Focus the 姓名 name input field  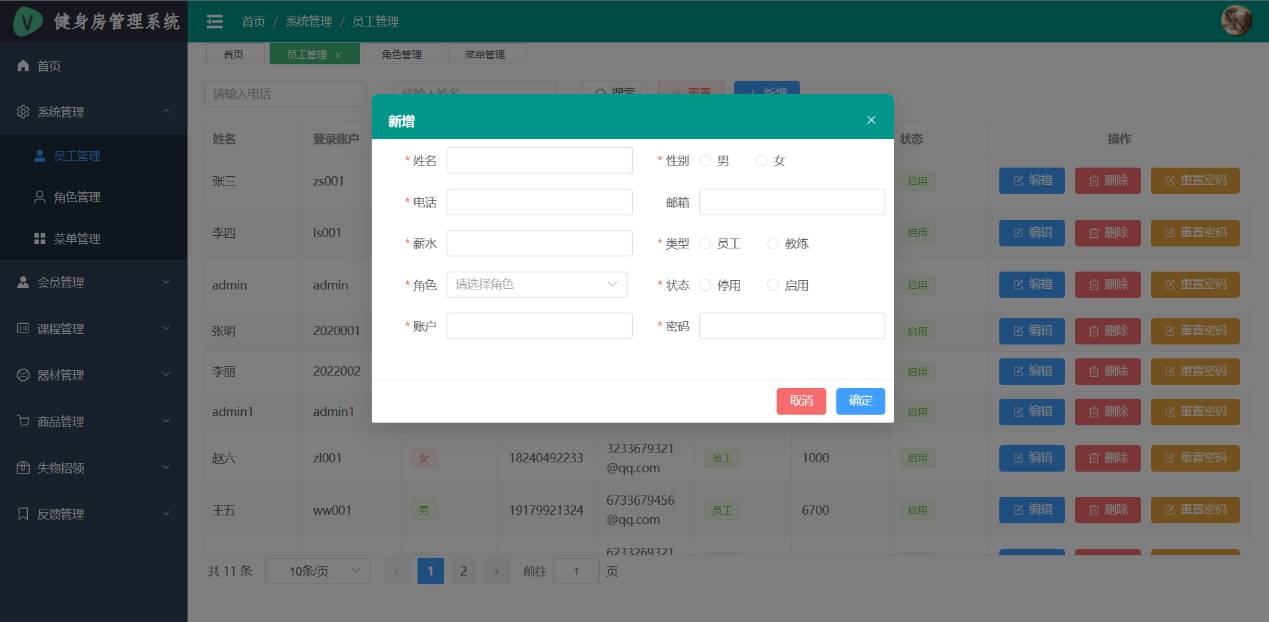tap(539, 161)
